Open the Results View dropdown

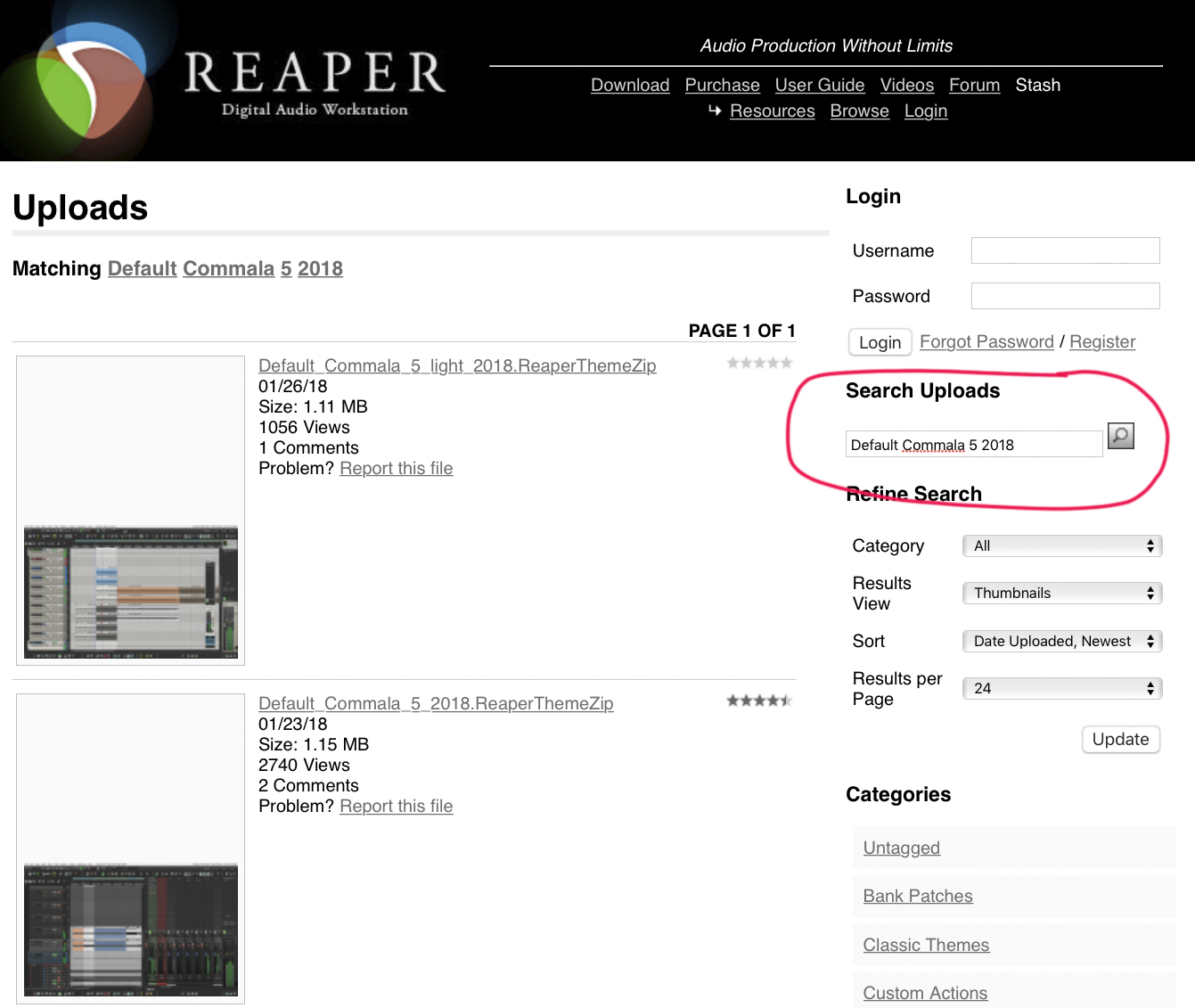pyautogui.click(x=1062, y=593)
